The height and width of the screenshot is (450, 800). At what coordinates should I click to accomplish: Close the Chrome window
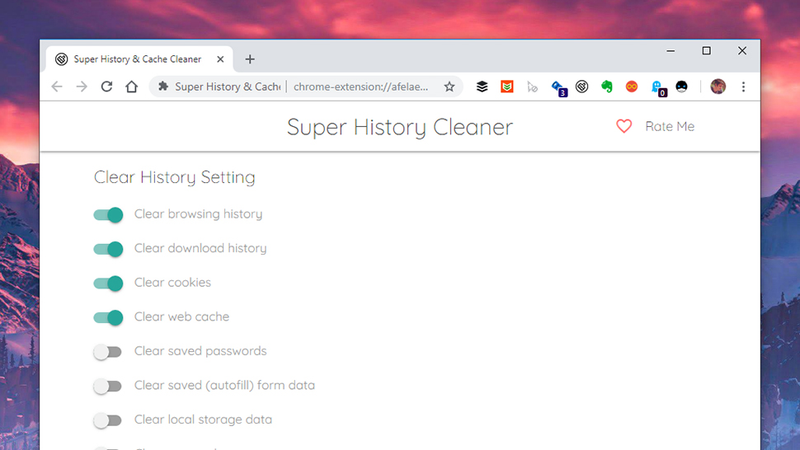click(x=742, y=51)
